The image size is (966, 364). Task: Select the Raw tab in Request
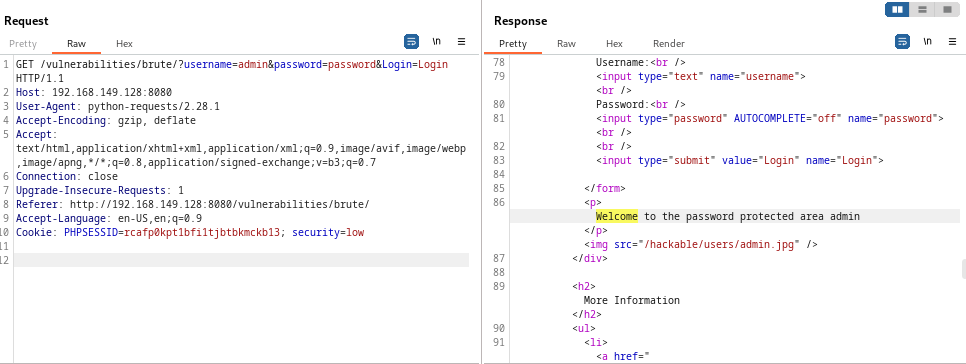(76, 44)
